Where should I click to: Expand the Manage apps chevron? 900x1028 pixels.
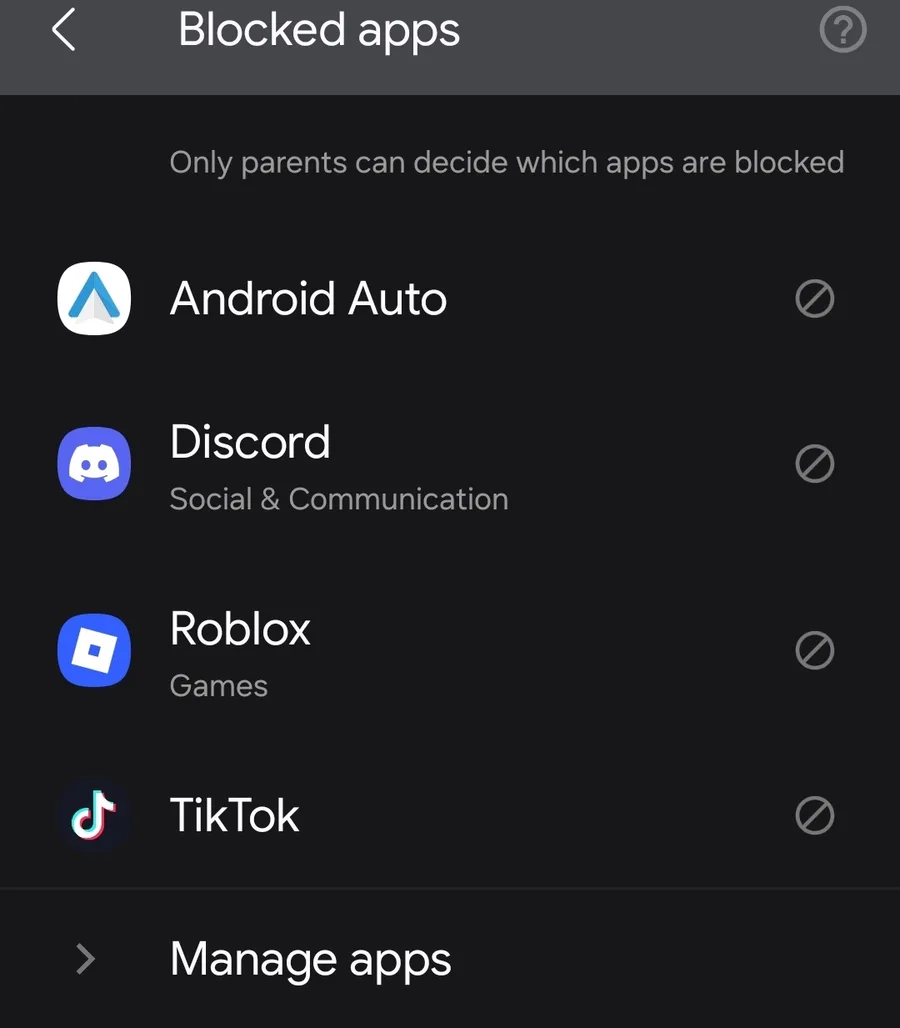click(86, 959)
